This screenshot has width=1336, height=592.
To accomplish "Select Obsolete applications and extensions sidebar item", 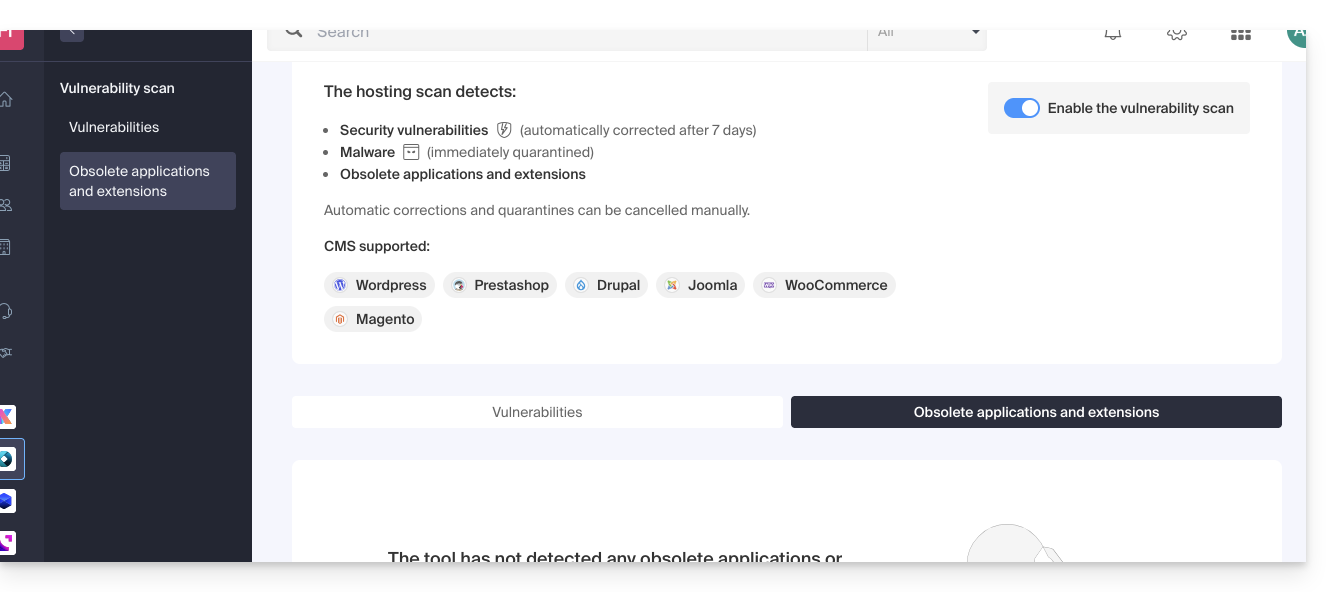I will click(147, 181).
